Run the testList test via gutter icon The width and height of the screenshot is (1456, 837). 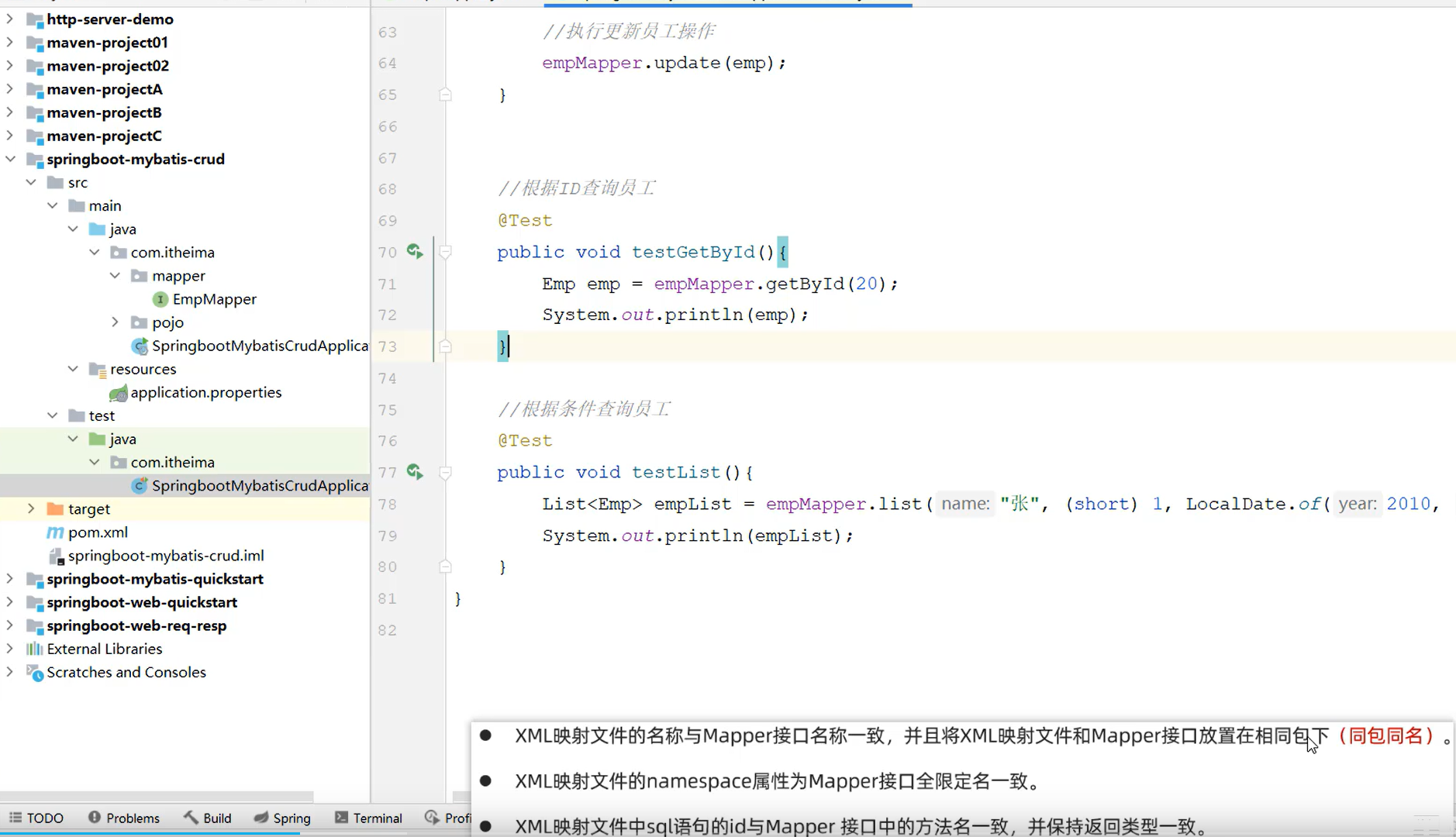point(416,473)
